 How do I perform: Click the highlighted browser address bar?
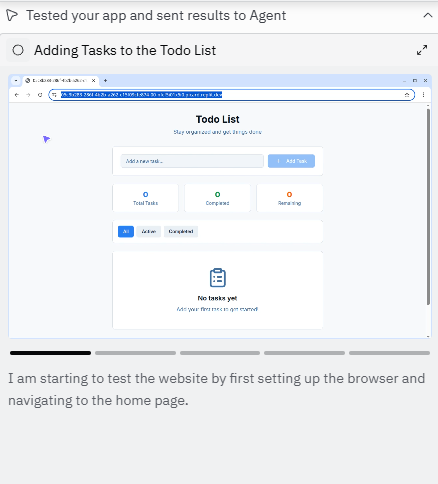[232, 95]
